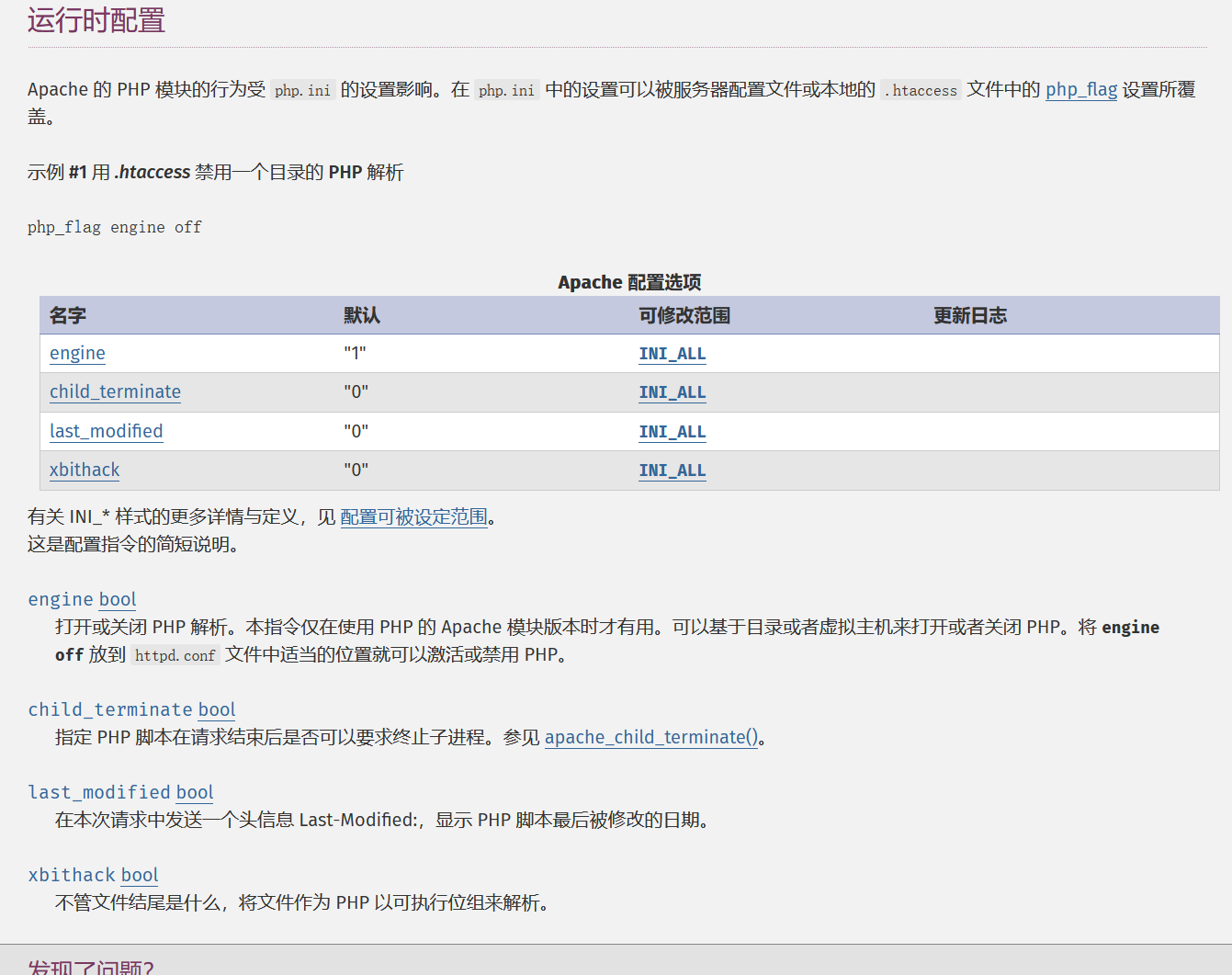Open INI_ALL link in the last_modified row
1232x975 pixels.
(x=672, y=432)
